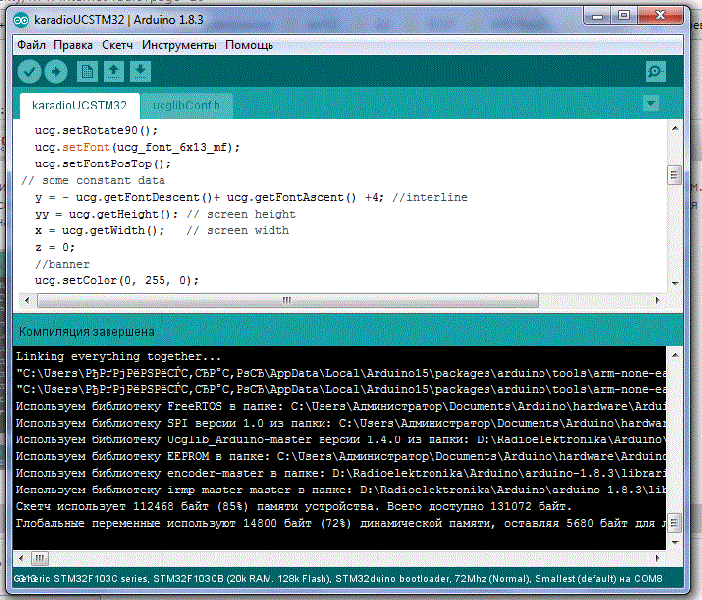Click console line about encoder-master library
The width and height of the screenshot is (702, 600).
click(340, 473)
